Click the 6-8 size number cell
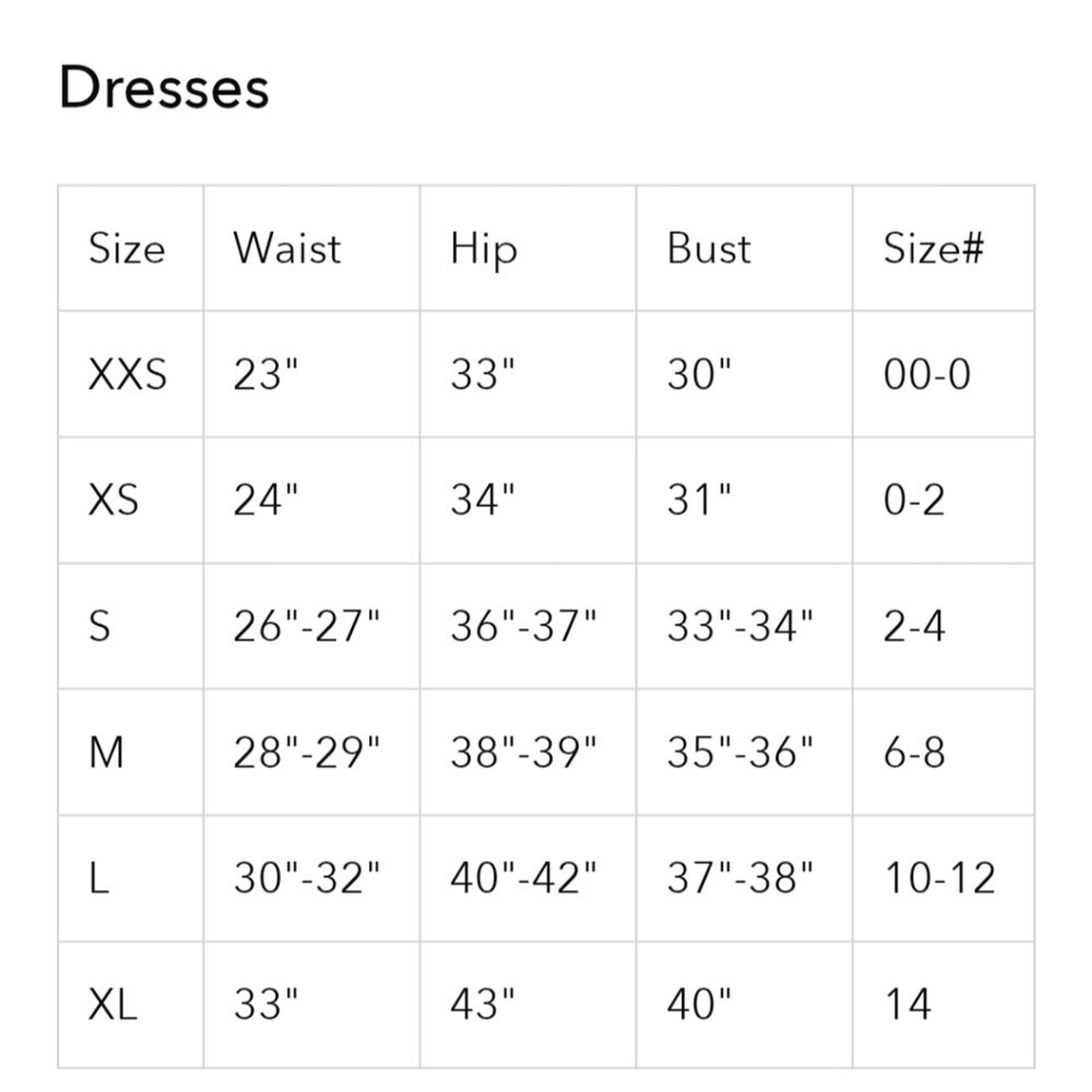The width and height of the screenshot is (1092, 1092). [914, 752]
